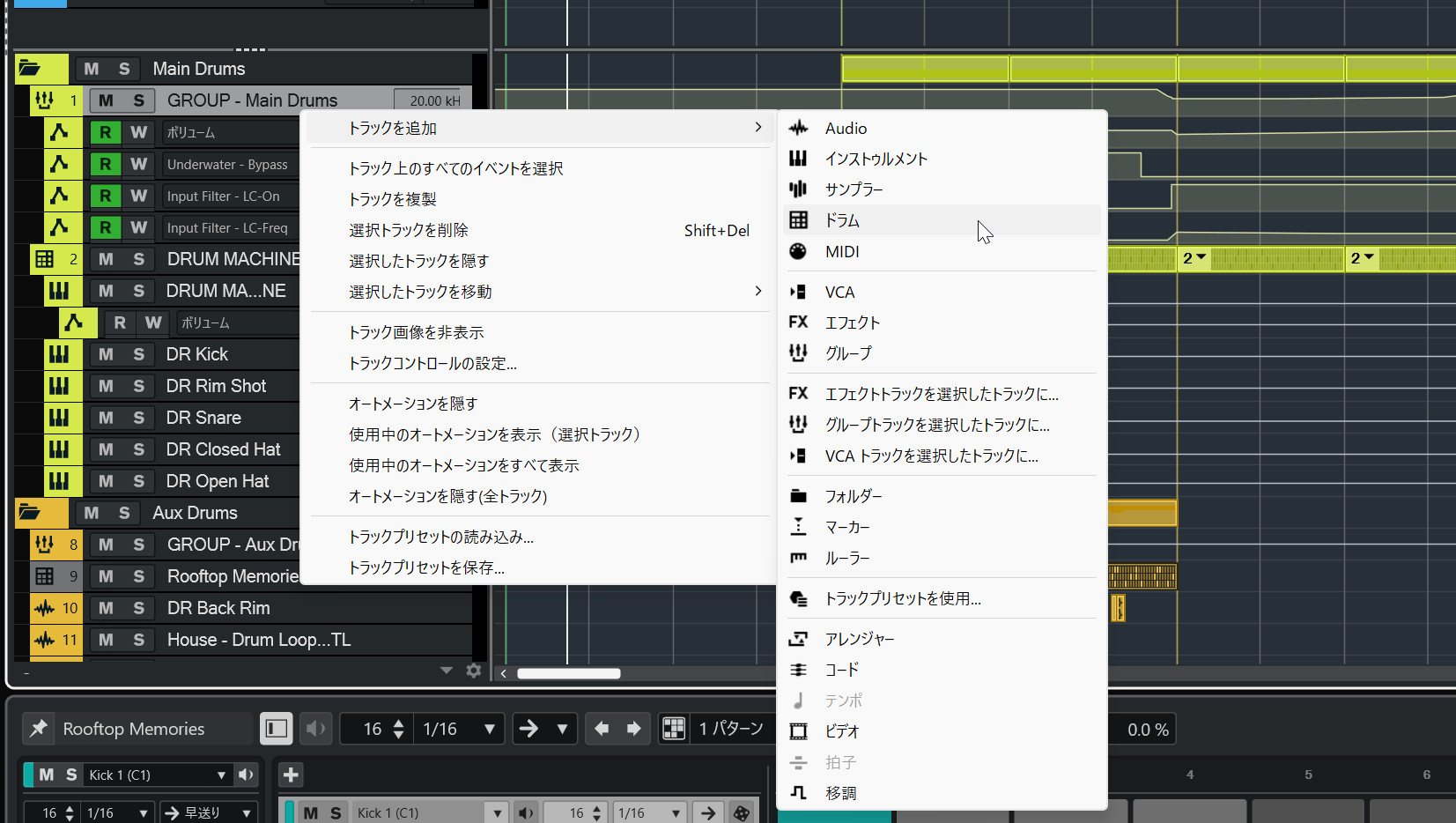The width and height of the screenshot is (1456, 823).
Task: Open the Add Track submenu (トラックを追加)
Action: click(x=541, y=129)
